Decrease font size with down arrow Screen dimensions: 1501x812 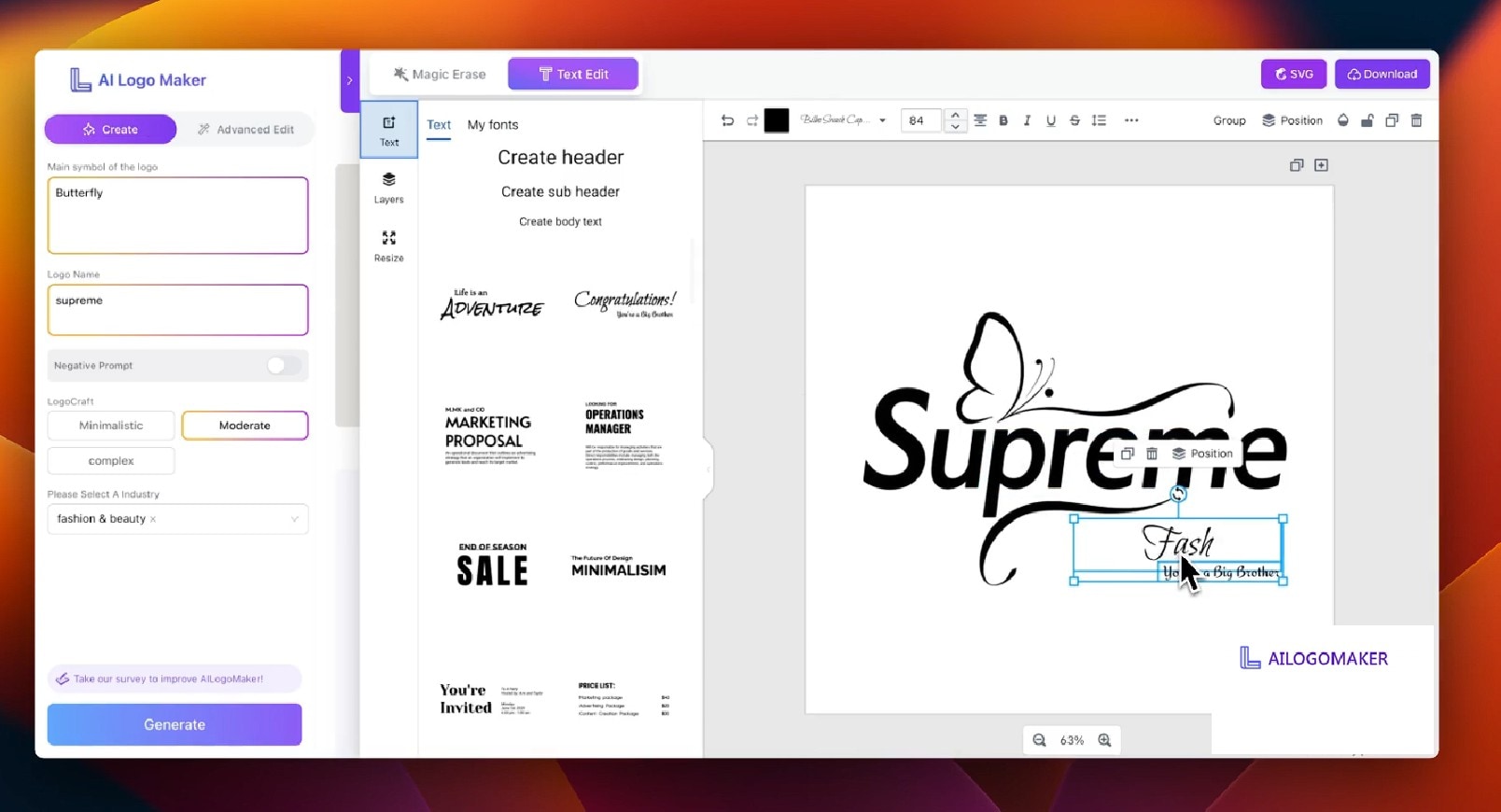[955, 126]
